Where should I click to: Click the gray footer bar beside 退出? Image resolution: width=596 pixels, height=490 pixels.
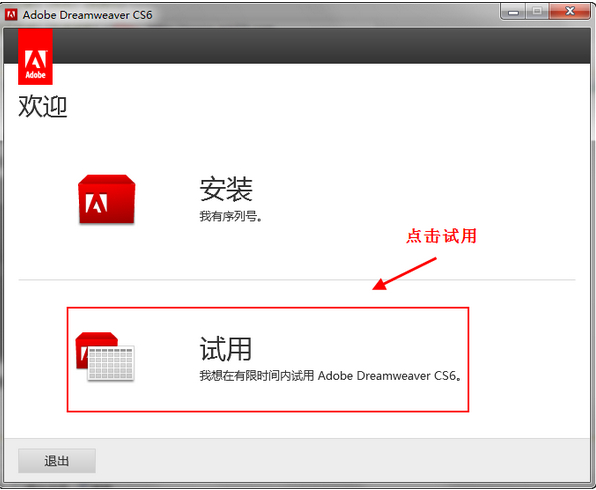tap(342, 461)
